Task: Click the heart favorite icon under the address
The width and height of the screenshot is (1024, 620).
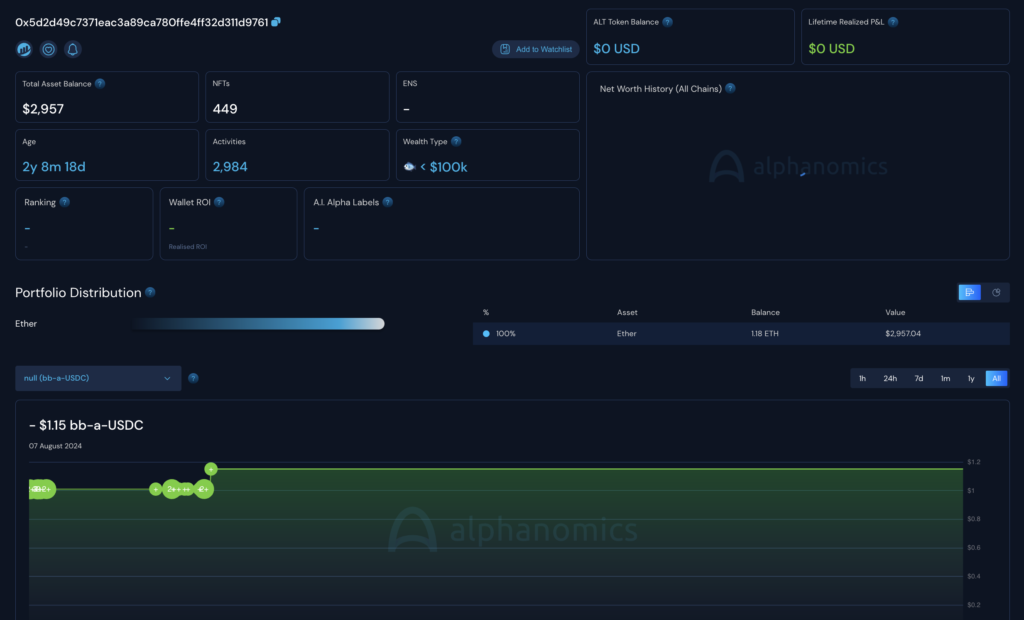Action: [x=48, y=49]
